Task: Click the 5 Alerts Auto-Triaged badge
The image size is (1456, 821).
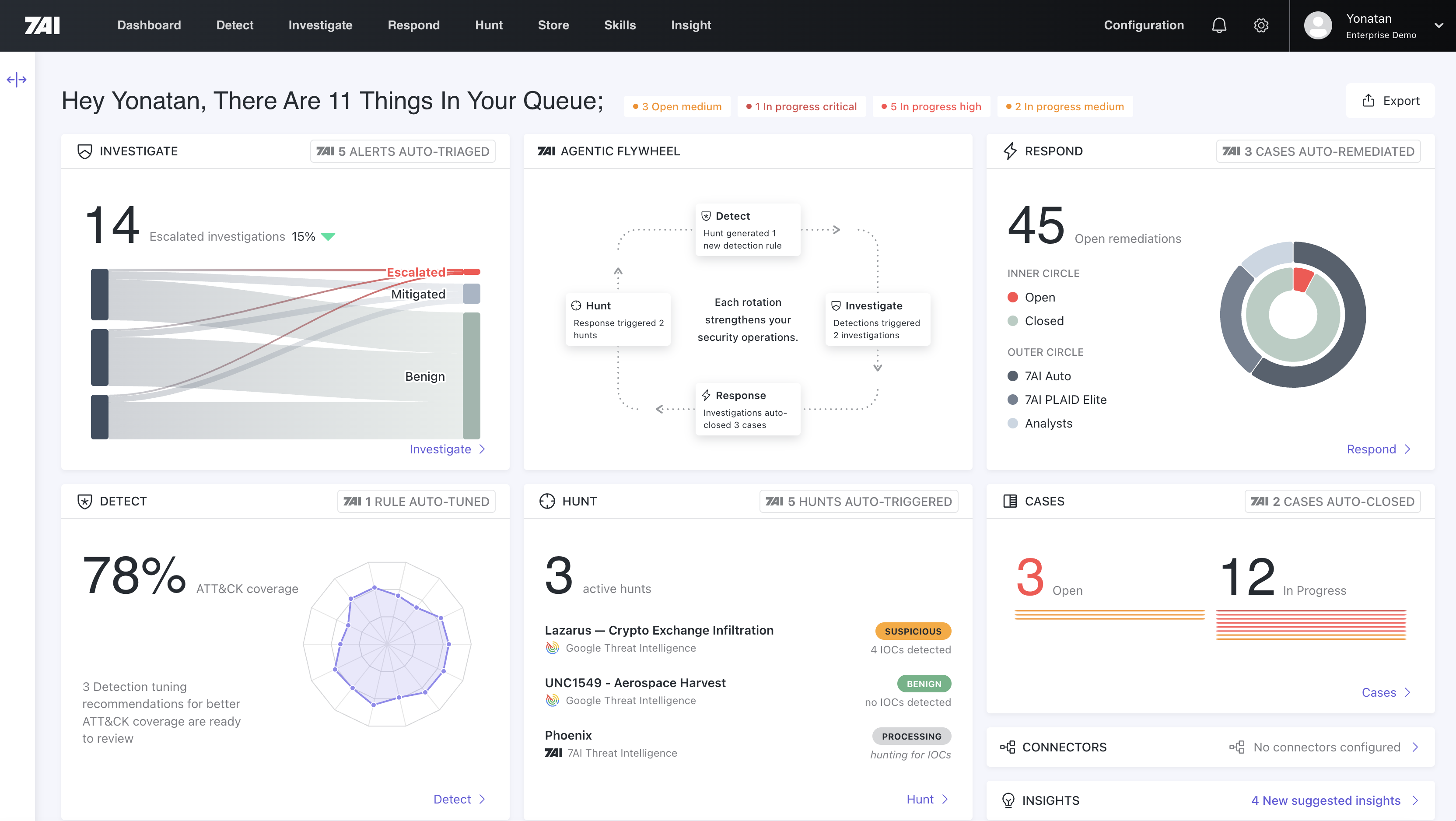Action: pyautogui.click(x=402, y=151)
